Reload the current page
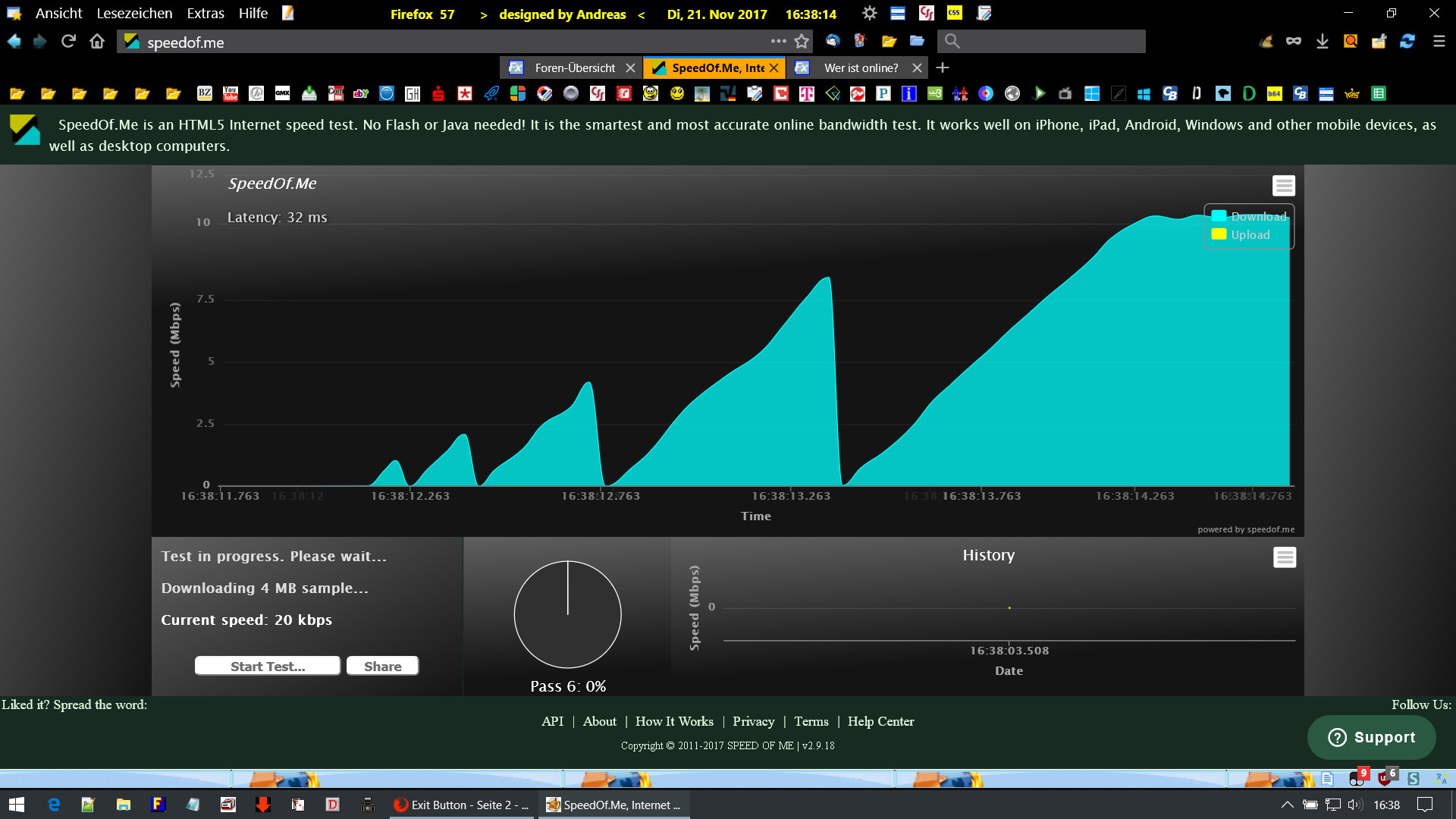This screenshot has height=819, width=1456. (68, 41)
